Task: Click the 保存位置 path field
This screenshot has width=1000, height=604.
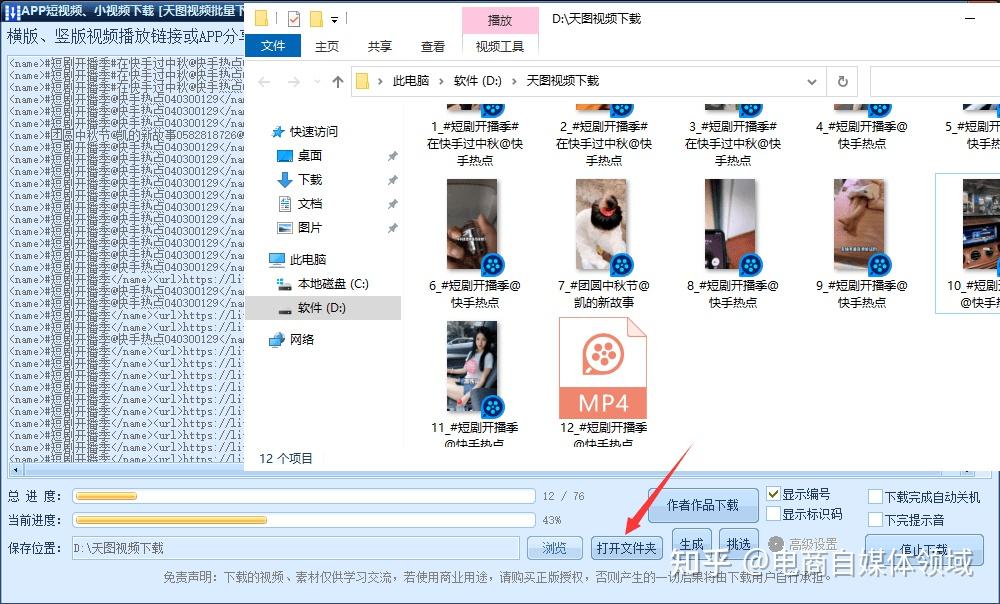Action: point(295,548)
